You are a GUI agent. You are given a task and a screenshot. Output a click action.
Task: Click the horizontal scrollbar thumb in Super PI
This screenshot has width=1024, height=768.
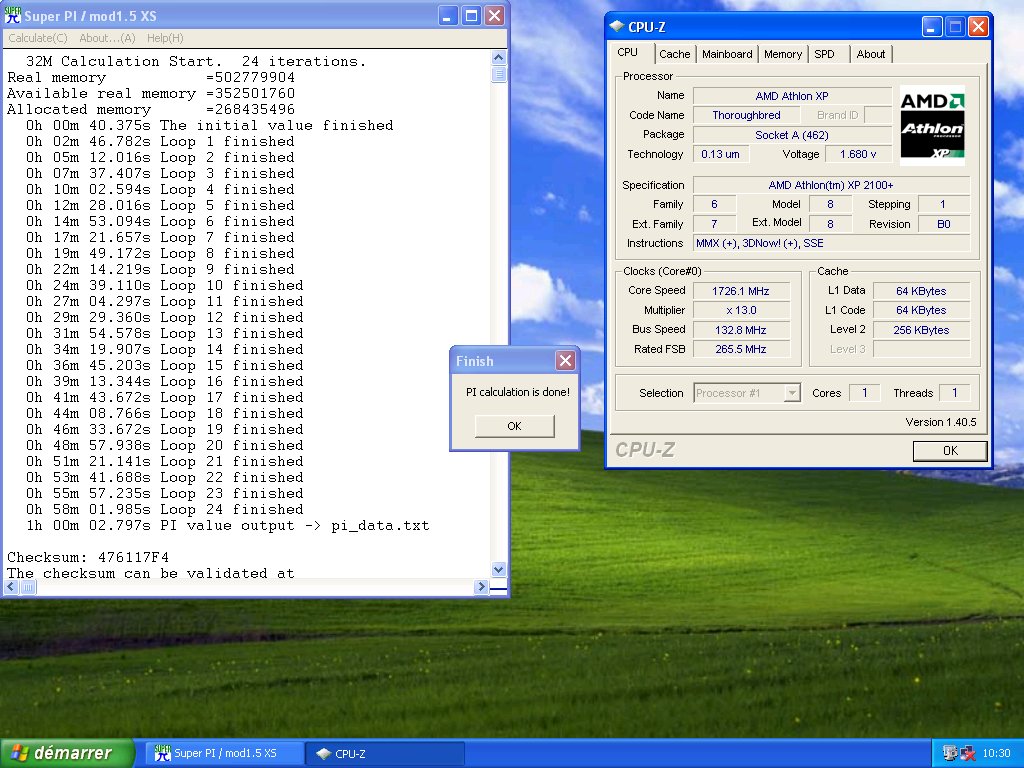point(27,586)
